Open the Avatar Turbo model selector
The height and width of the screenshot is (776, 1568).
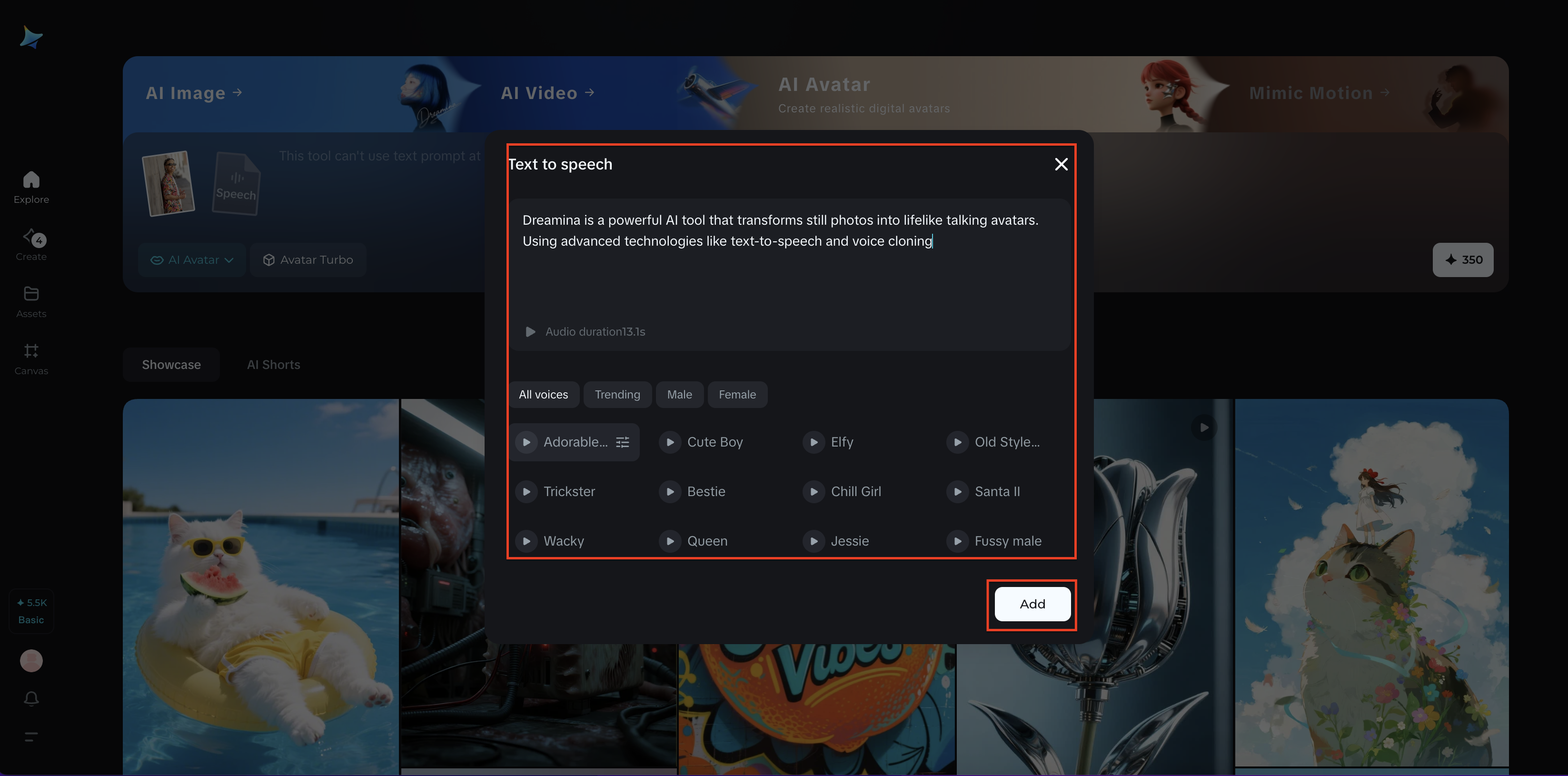[x=308, y=260]
